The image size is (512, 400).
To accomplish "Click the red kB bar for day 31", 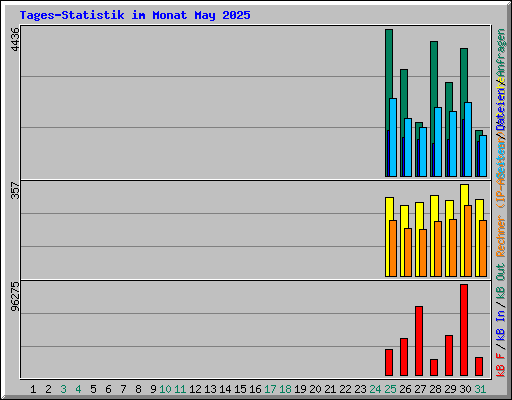I will (479, 367).
